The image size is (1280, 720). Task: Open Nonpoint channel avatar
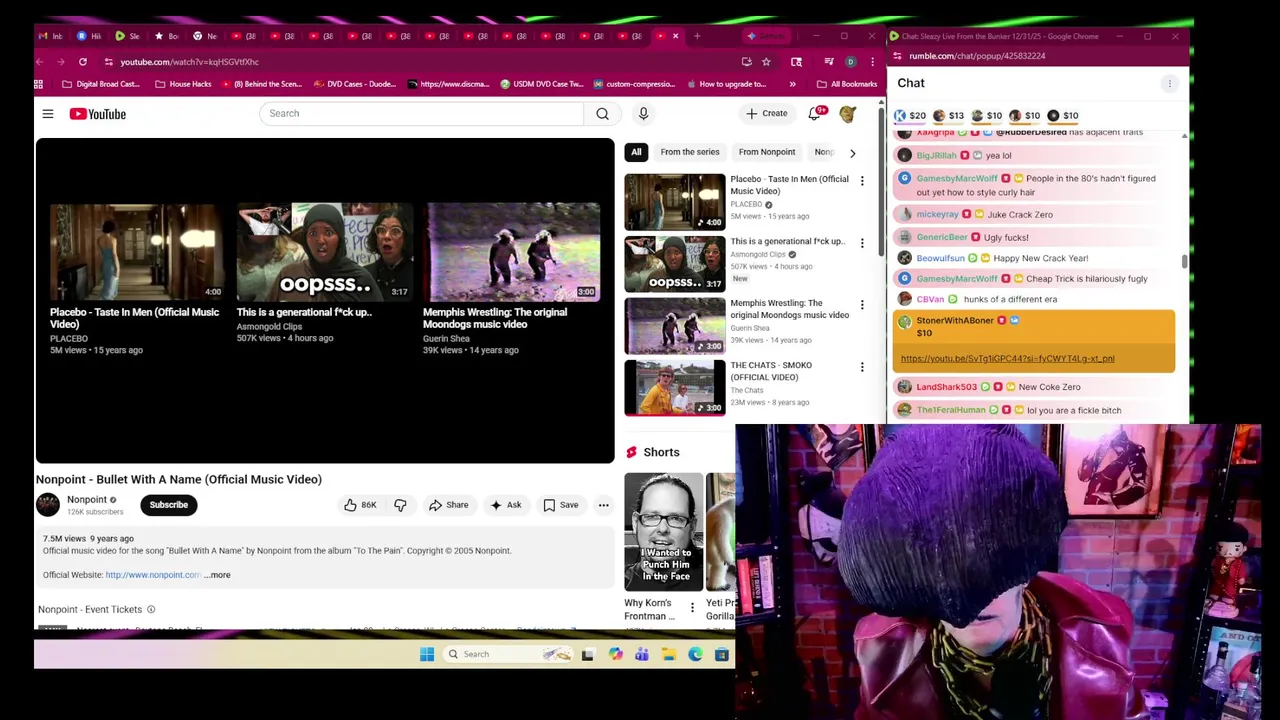47,505
